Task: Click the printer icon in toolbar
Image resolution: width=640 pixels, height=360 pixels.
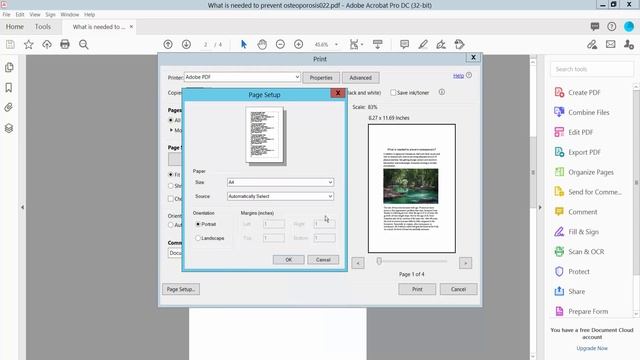Action: [x=65, y=44]
